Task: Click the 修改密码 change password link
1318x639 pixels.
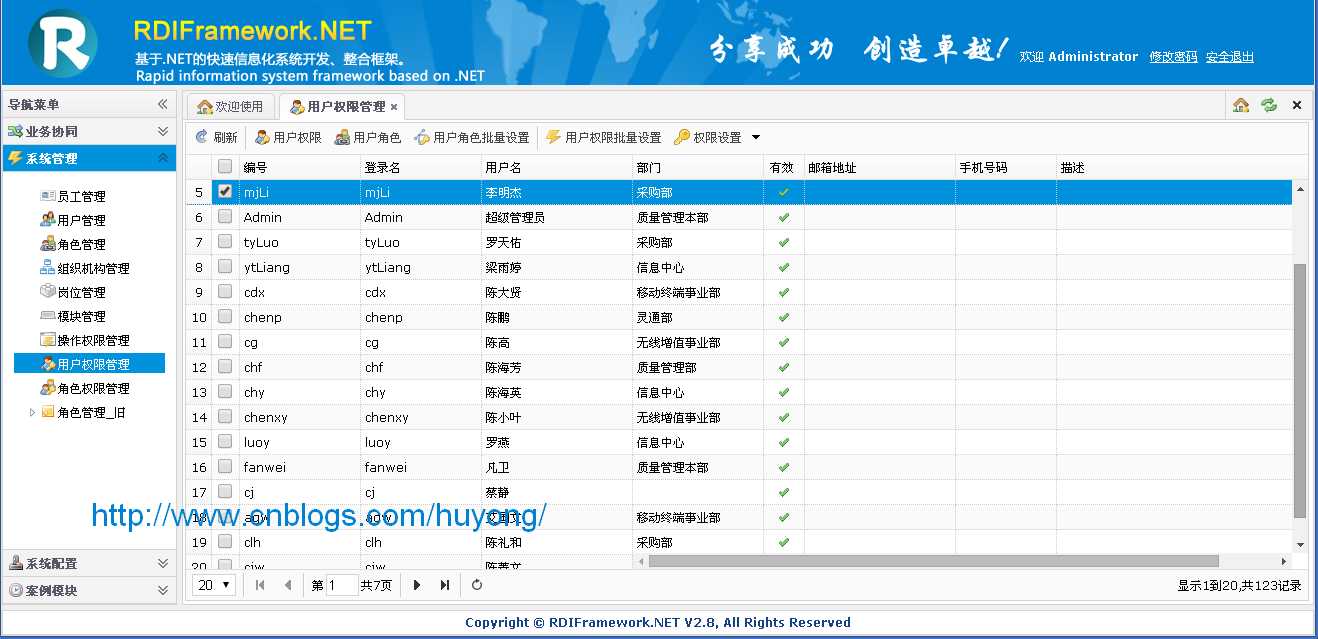Action: click(1173, 57)
